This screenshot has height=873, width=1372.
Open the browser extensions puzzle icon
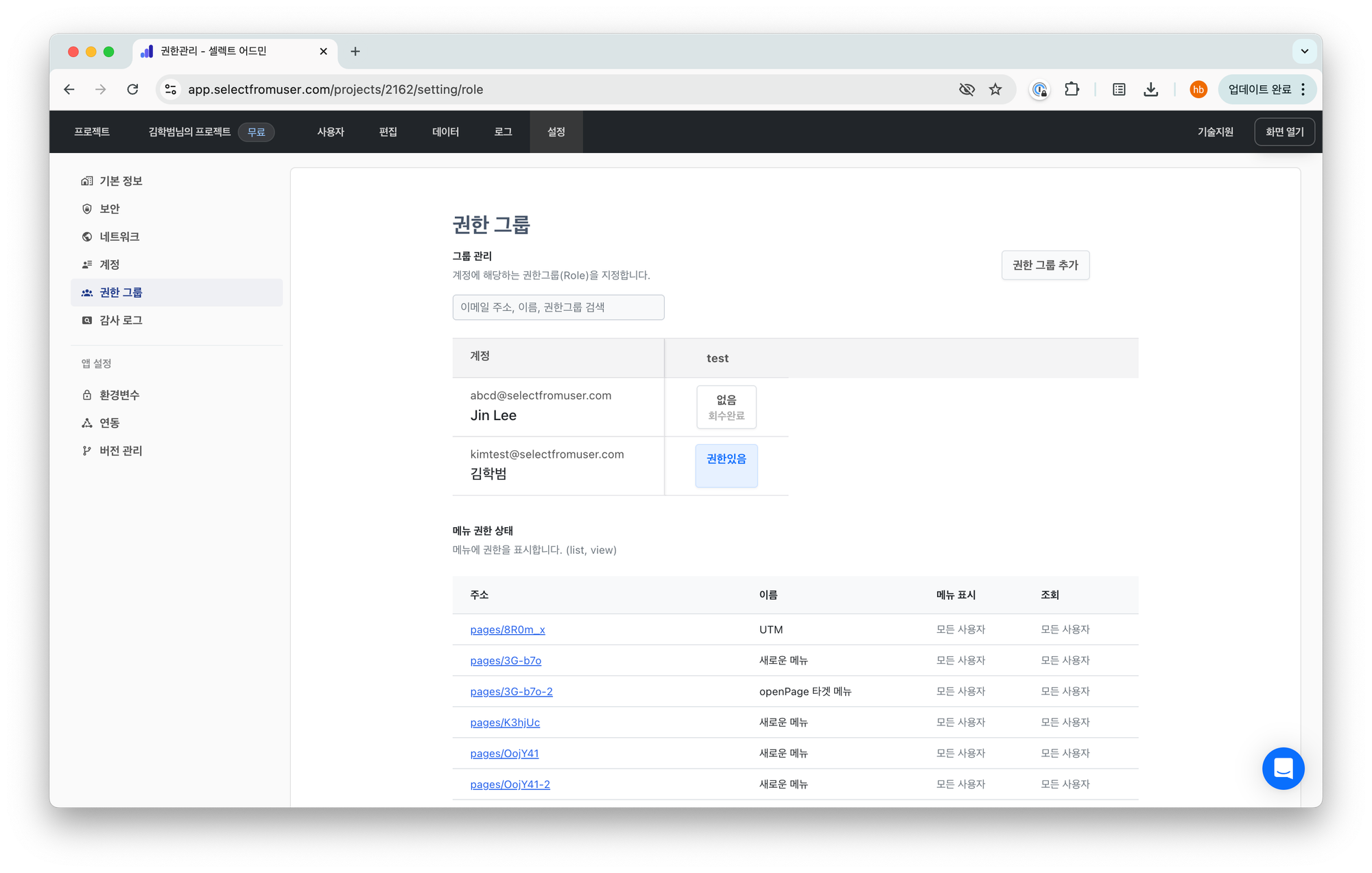pos(1072,89)
